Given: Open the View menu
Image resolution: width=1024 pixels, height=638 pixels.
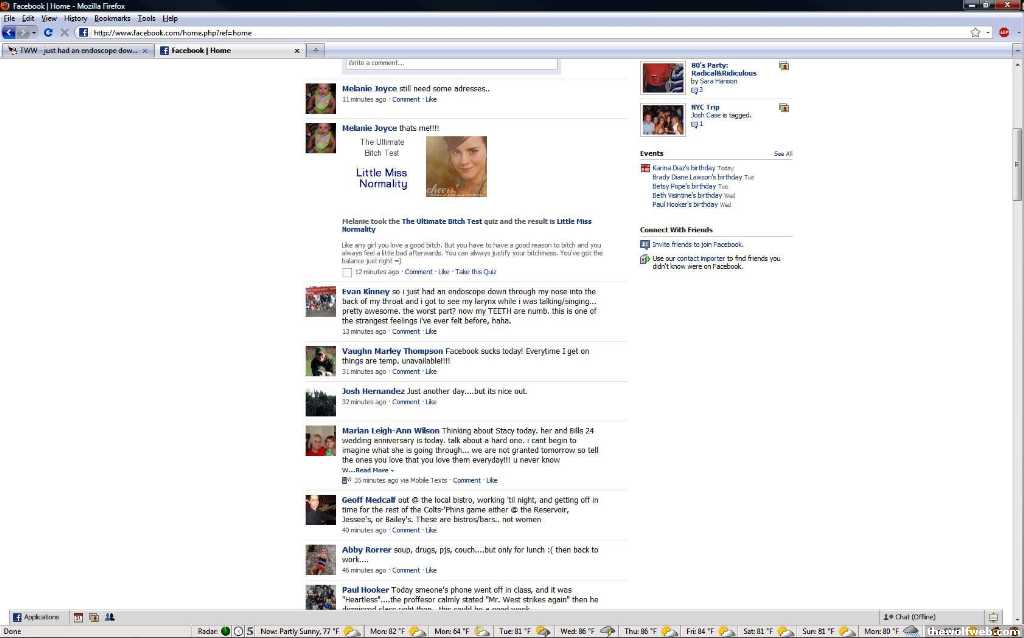Looking at the screenshot, I should pos(49,19).
